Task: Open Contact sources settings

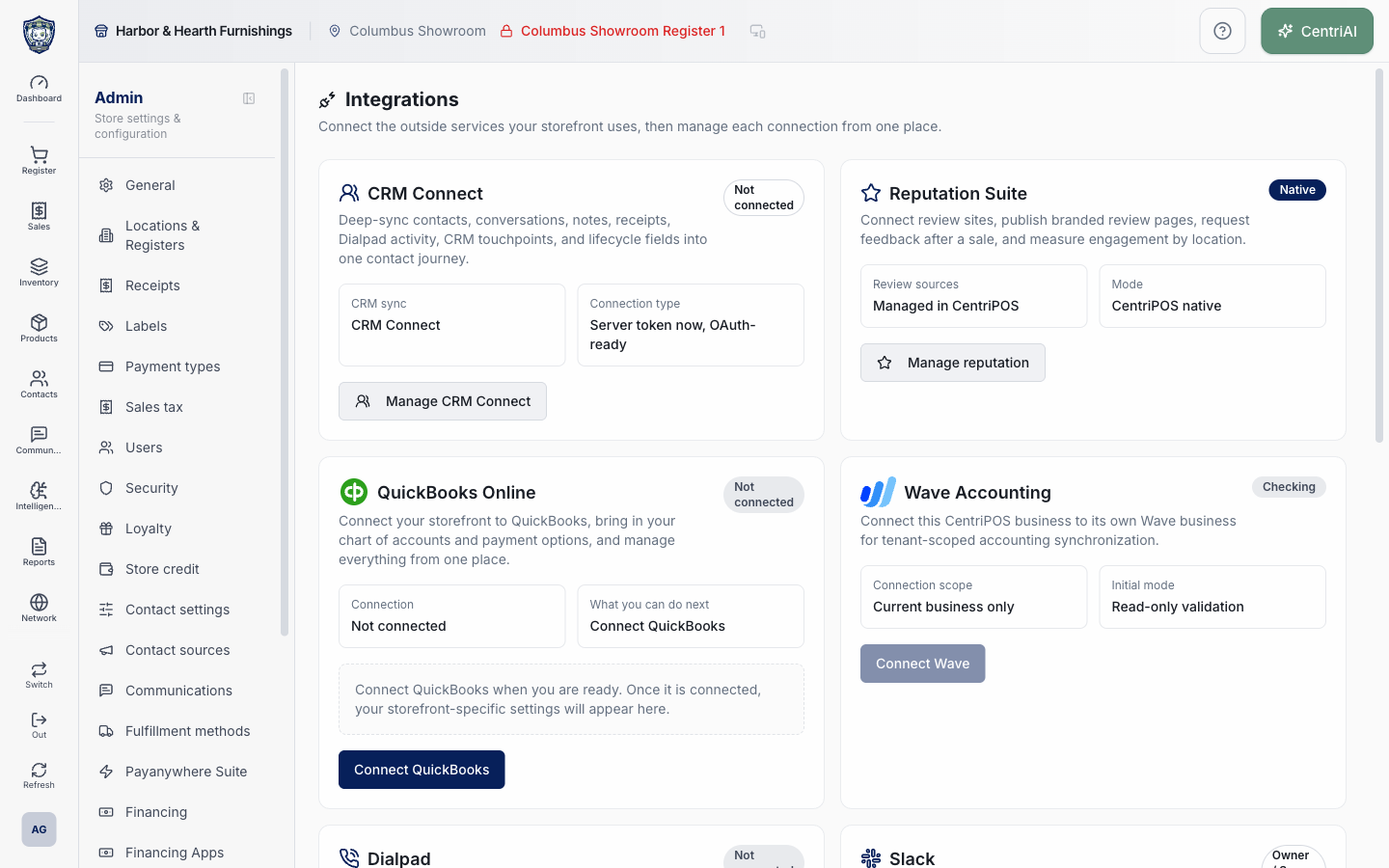Action: [179, 650]
